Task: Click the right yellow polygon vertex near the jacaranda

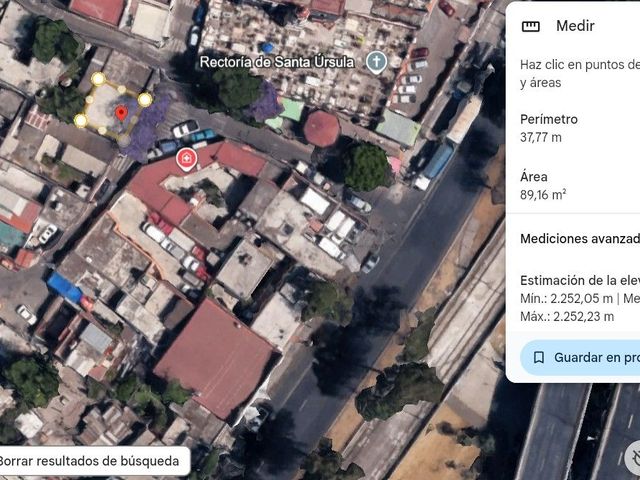Action: (x=145, y=99)
